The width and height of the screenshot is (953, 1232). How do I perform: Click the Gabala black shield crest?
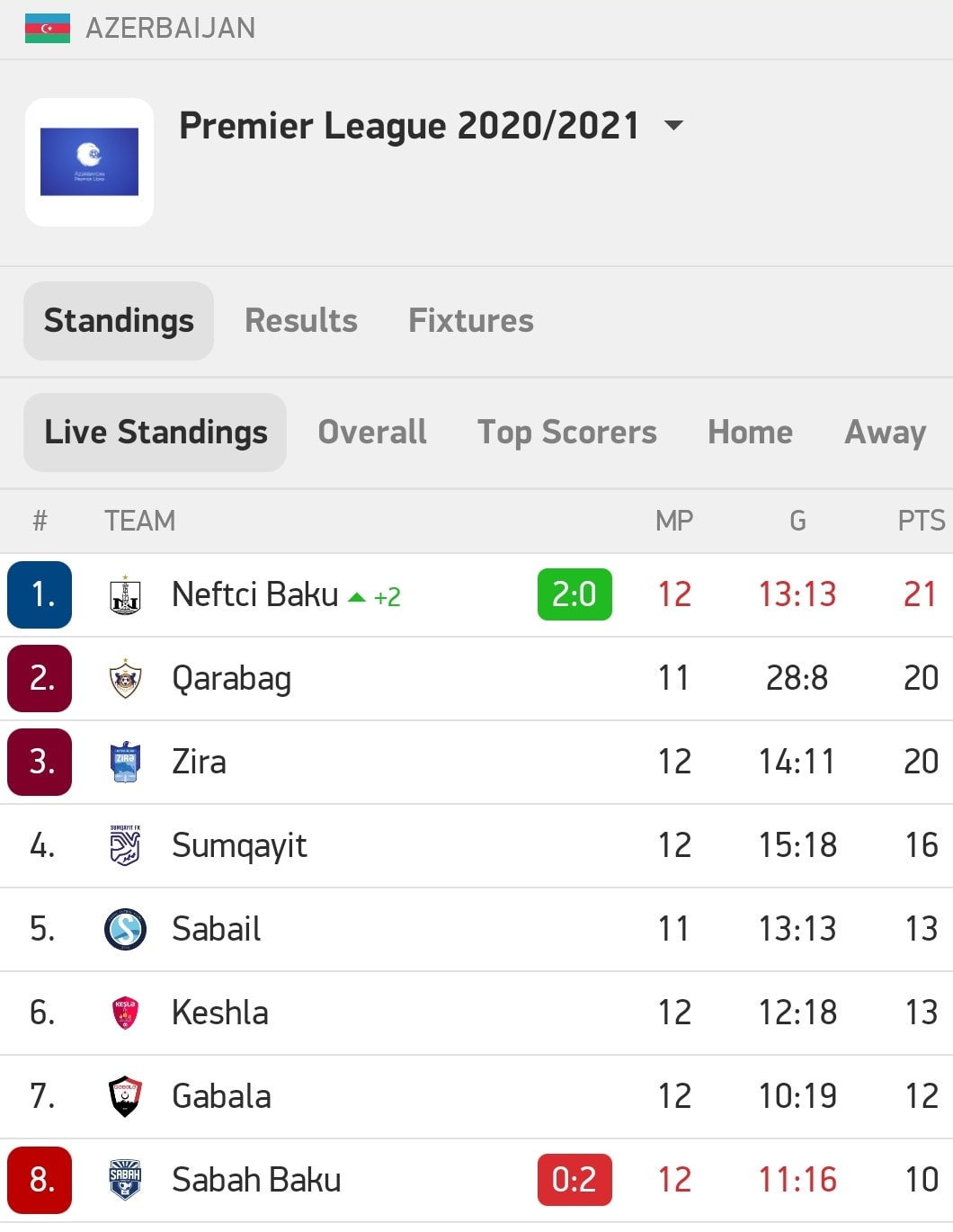(x=125, y=1096)
